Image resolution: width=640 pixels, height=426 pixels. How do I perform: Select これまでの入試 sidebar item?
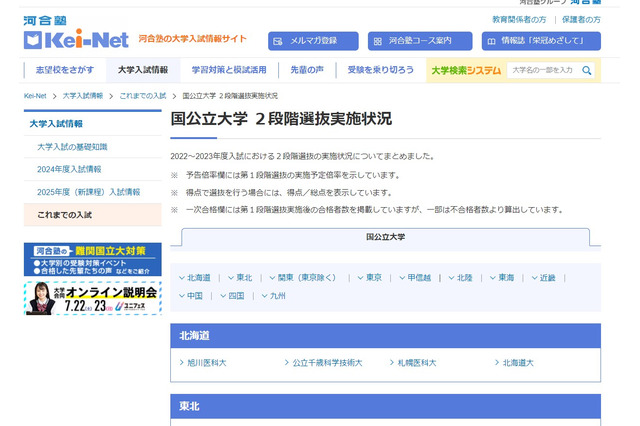coord(93,215)
